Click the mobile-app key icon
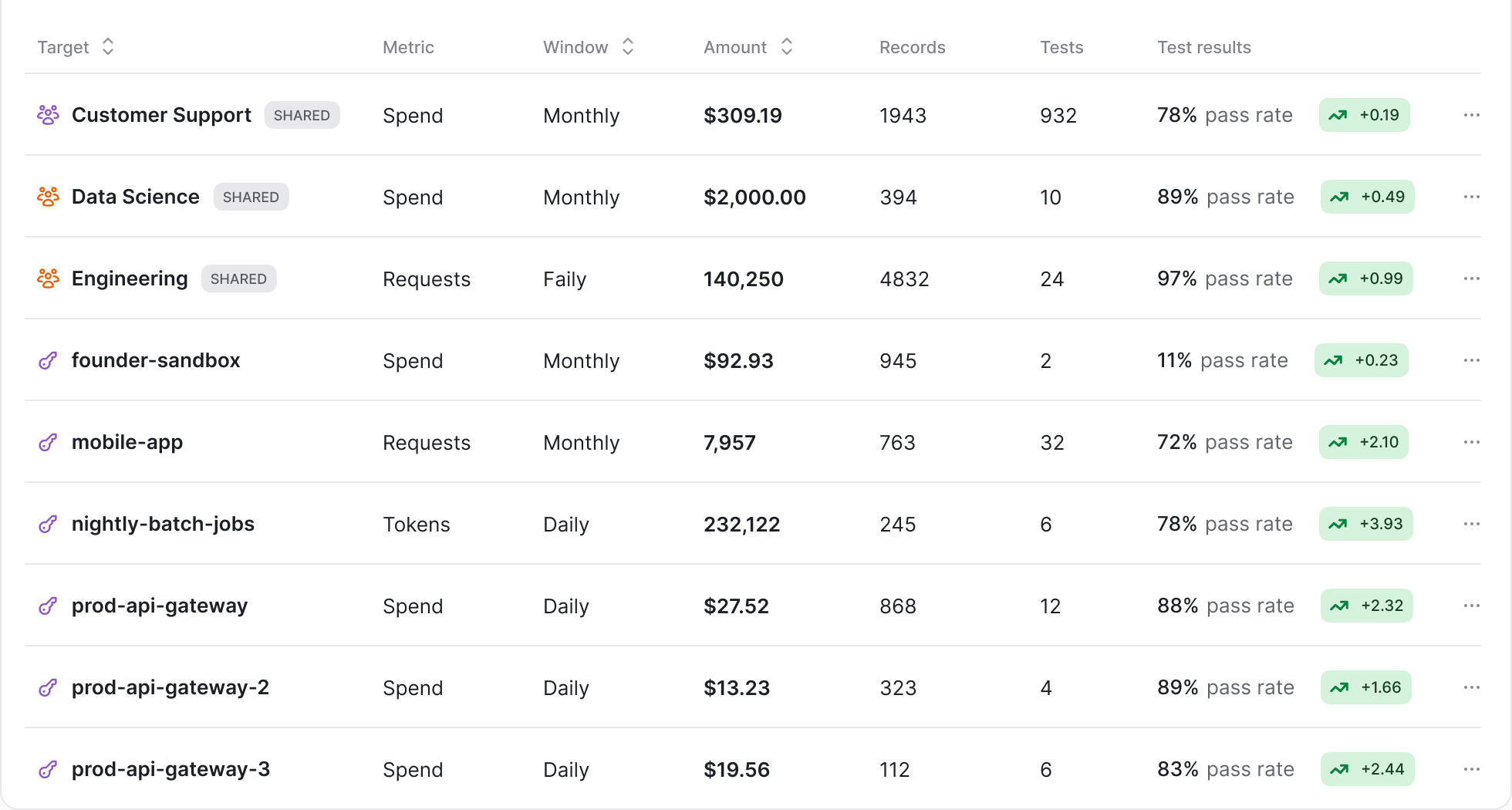Viewport: 1512px width, 810px height. (x=48, y=442)
